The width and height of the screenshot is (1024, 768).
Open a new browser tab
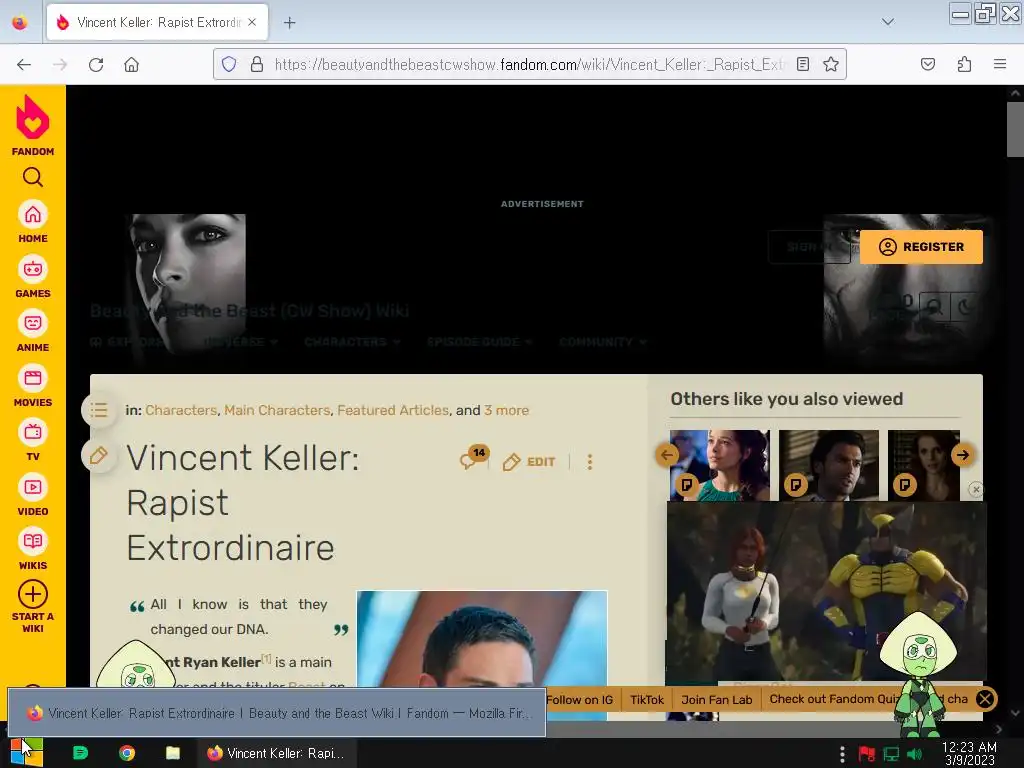(x=289, y=23)
